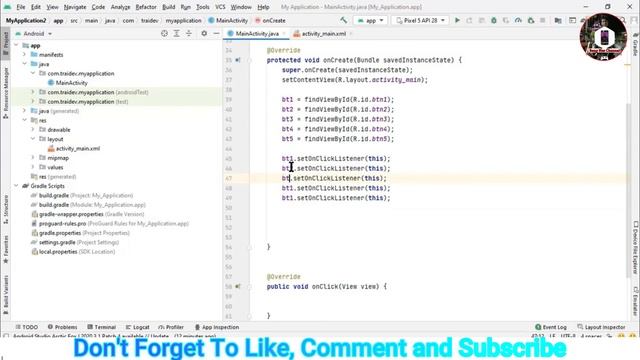
Task: Open the AVD Manager icon
Action: tap(572, 20)
